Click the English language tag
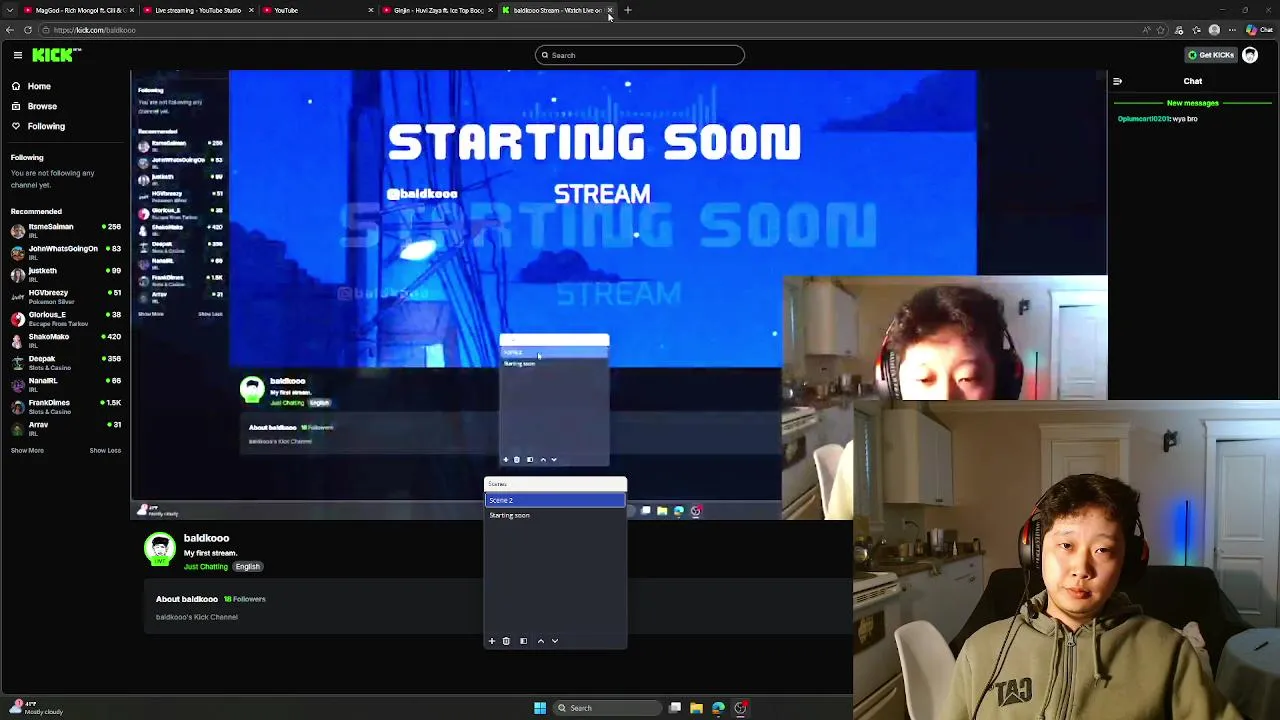The width and height of the screenshot is (1280, 720). (x=247, y=567)
